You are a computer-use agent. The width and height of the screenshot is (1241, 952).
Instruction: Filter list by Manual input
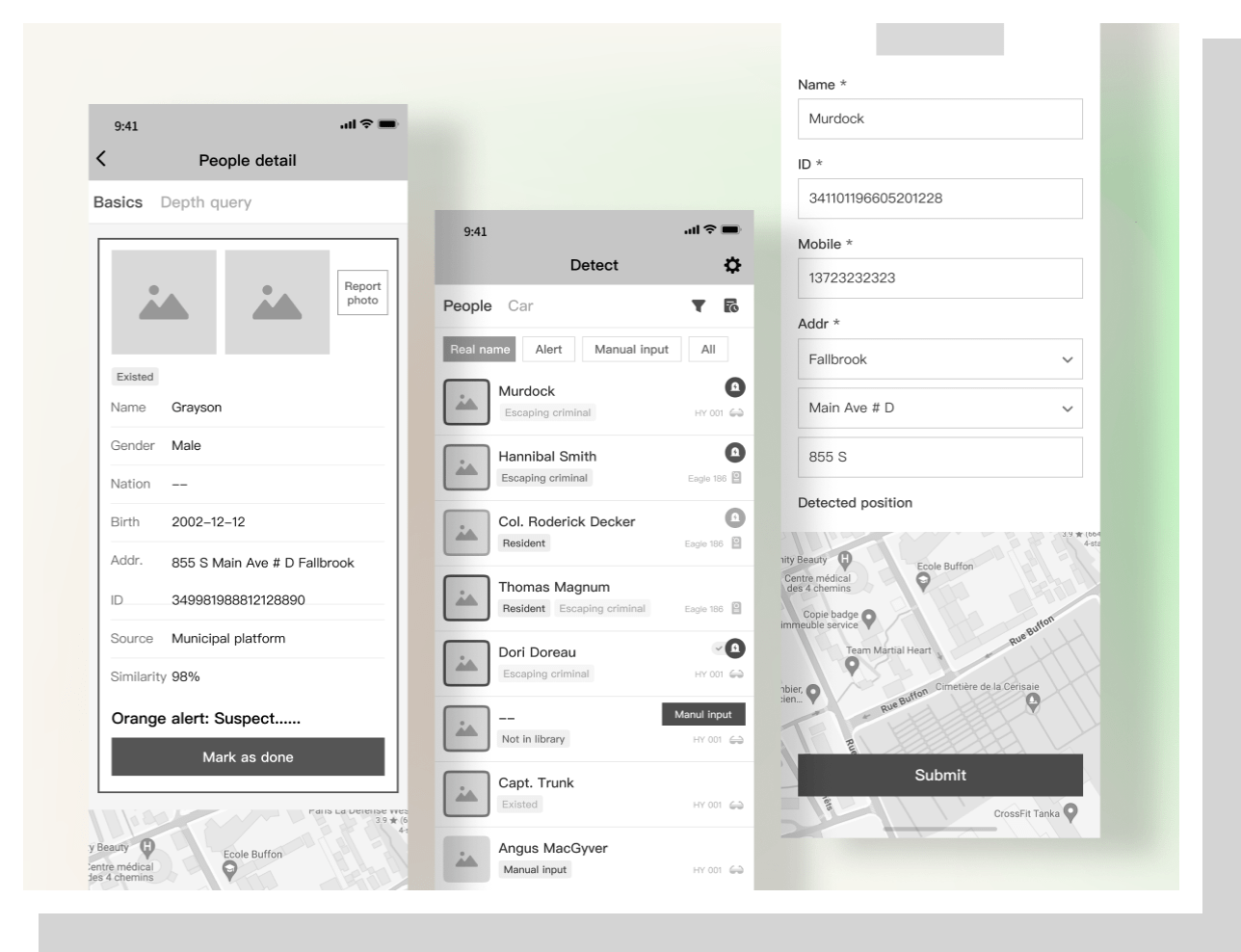[x=631, y=349]
